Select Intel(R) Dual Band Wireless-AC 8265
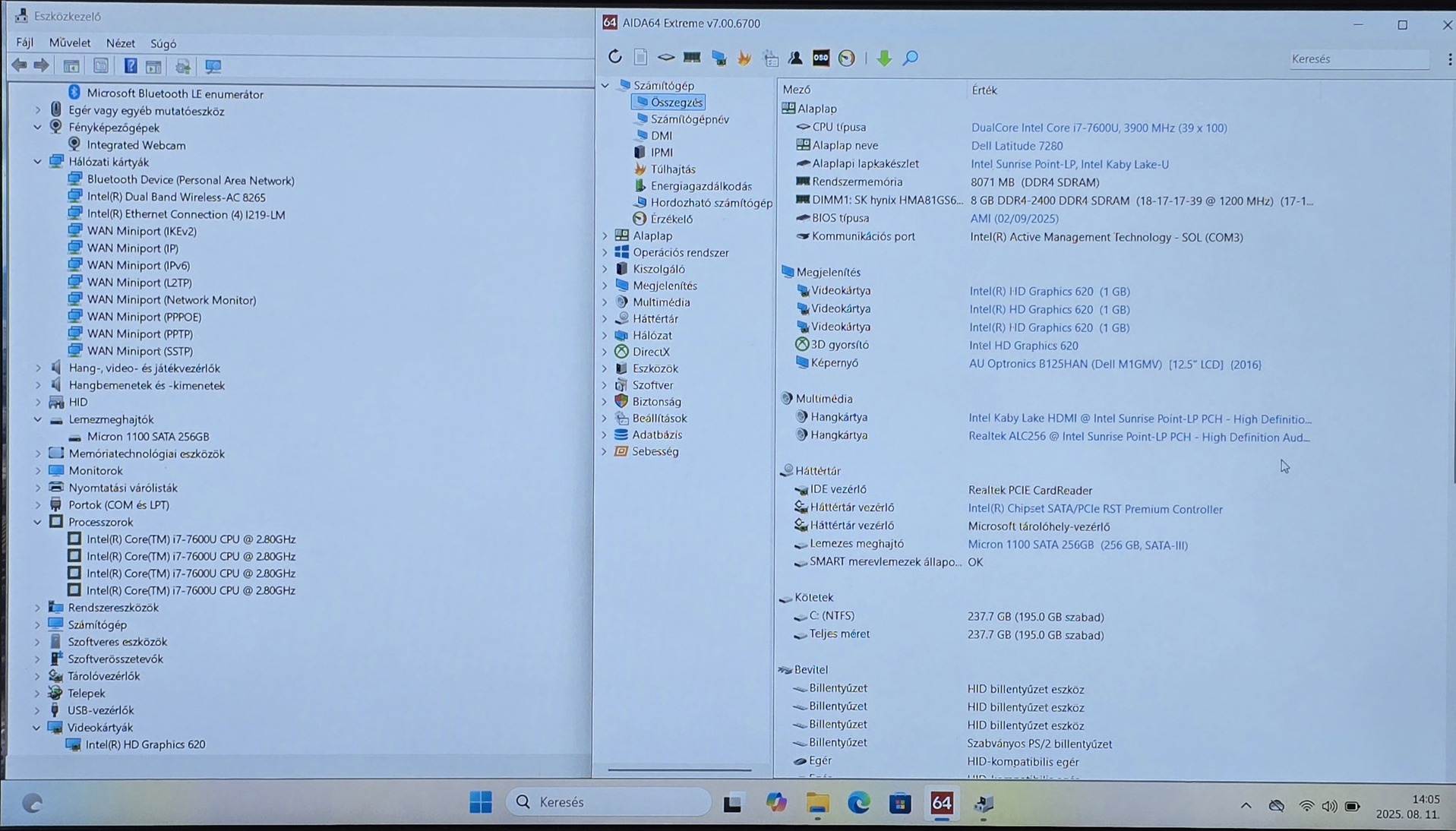The height and width of the screenshot is (831, 1456). pos(176,197)
